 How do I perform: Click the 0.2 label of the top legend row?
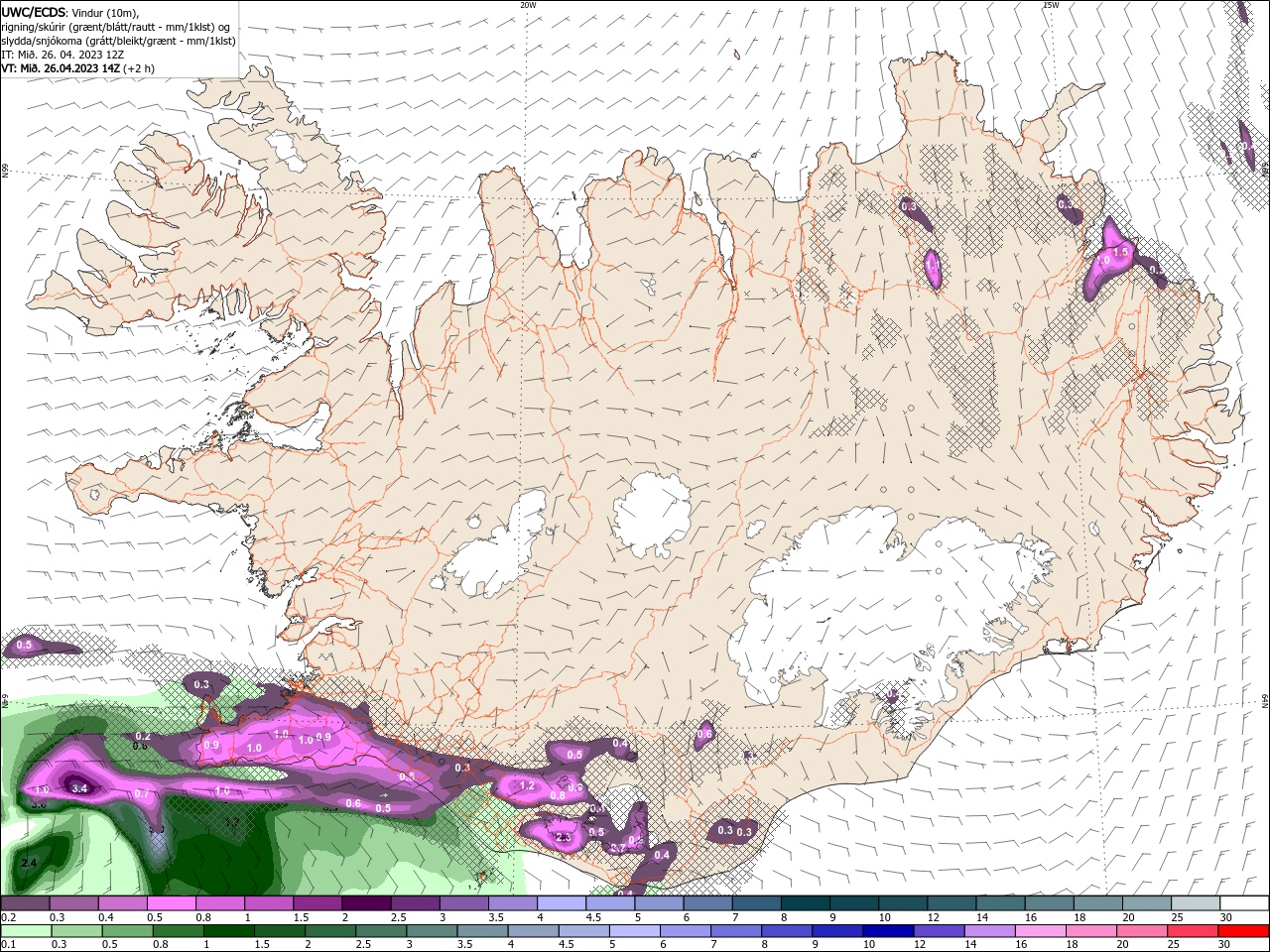click(x=9, y=917)
